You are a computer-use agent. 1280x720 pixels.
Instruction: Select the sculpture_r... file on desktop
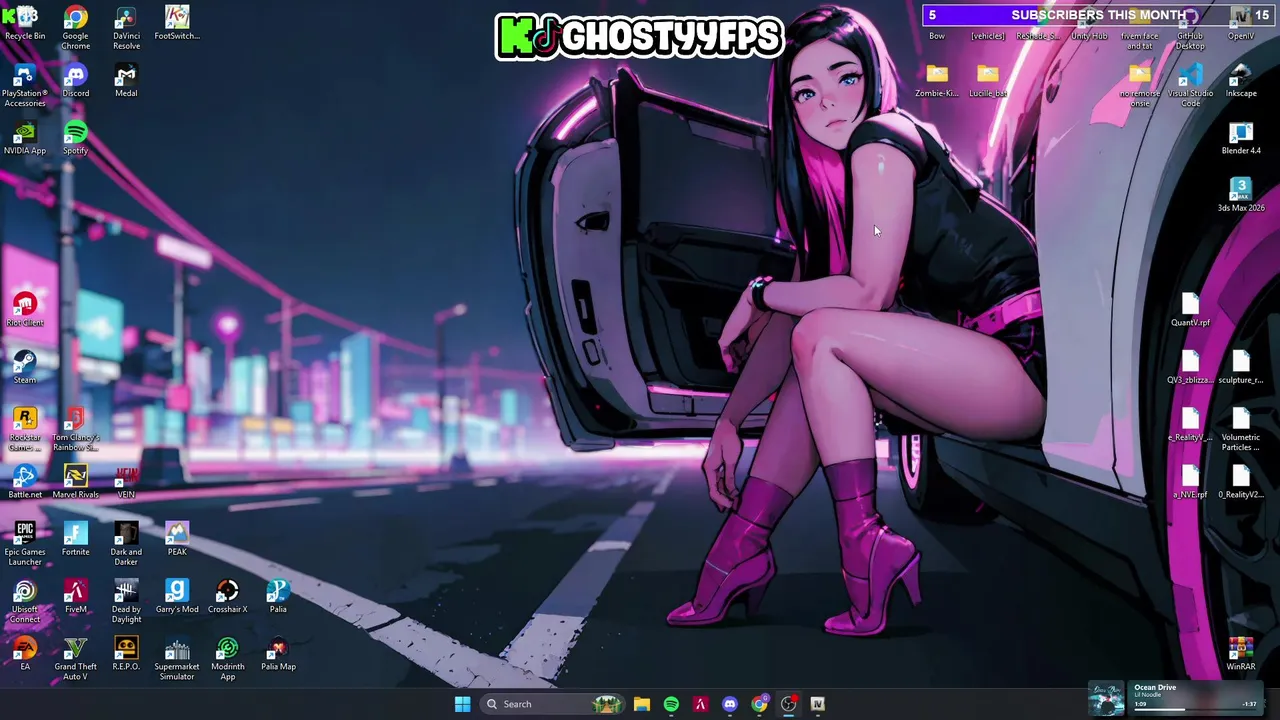click(x=1241, y=367)
